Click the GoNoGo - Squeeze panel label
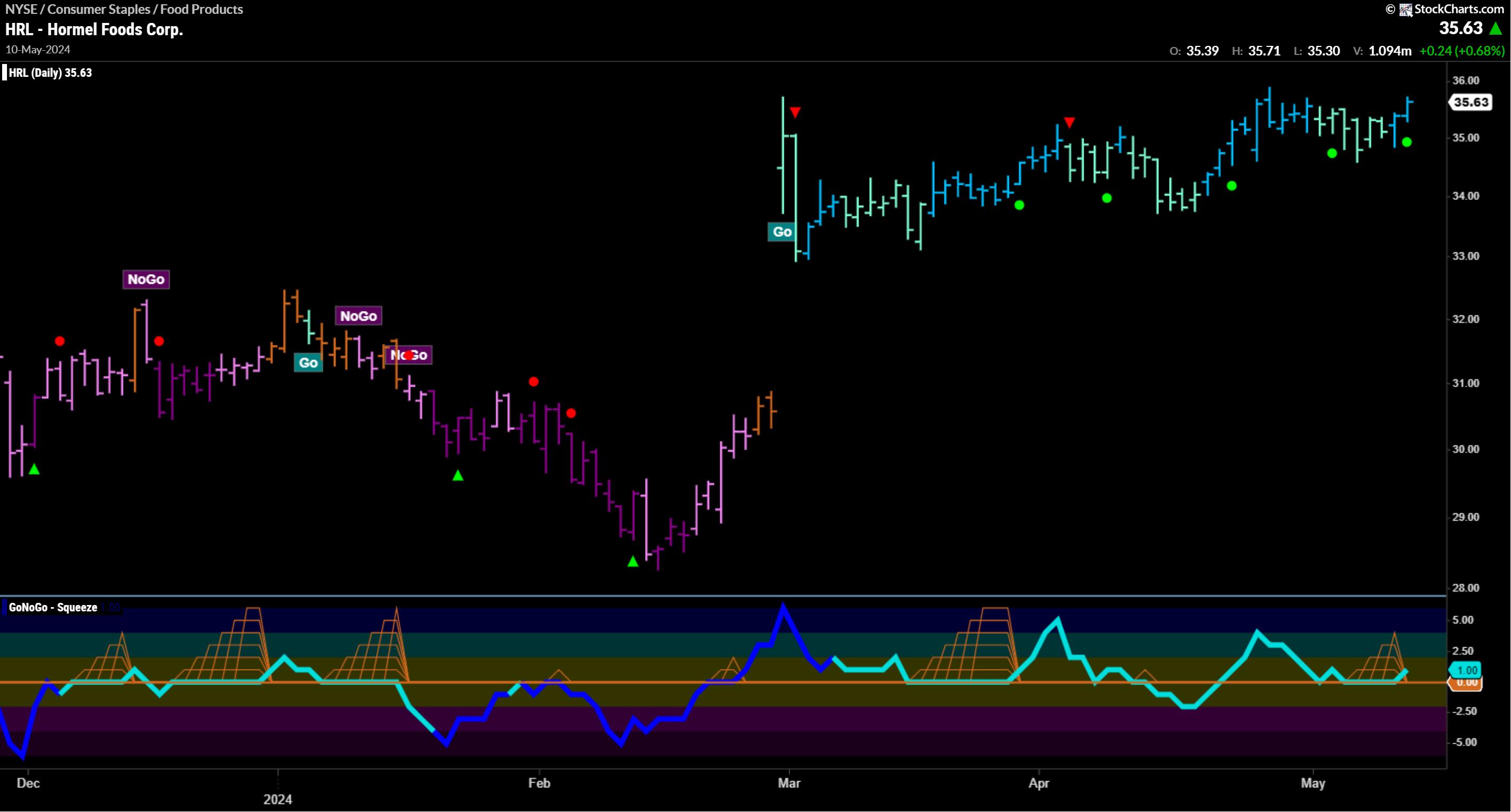The width and height of the screenshot is (1511, 812). pyautogui.click(x=53, y=607)
